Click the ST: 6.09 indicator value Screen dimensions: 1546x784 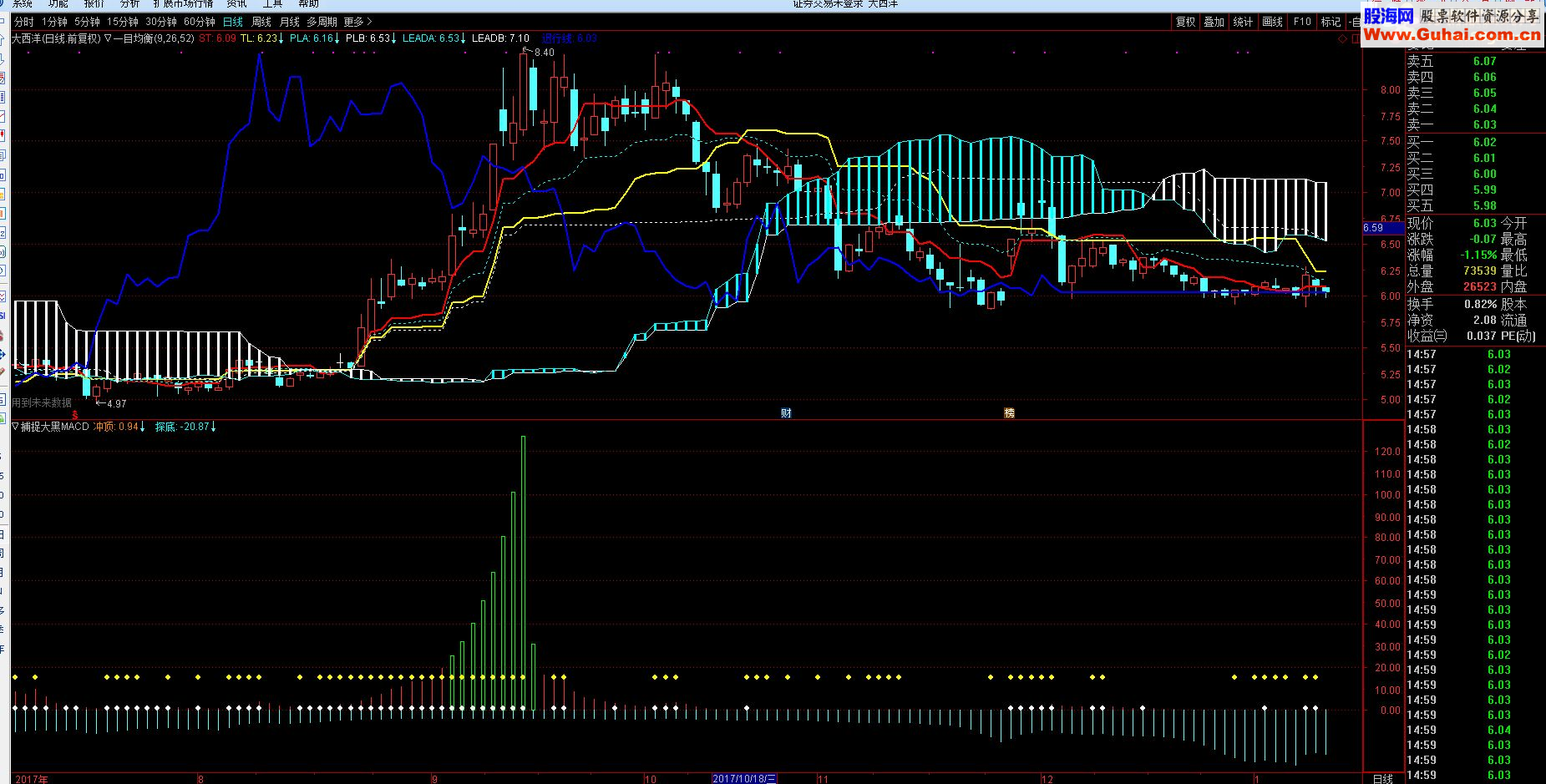click(x=217, y=38)
